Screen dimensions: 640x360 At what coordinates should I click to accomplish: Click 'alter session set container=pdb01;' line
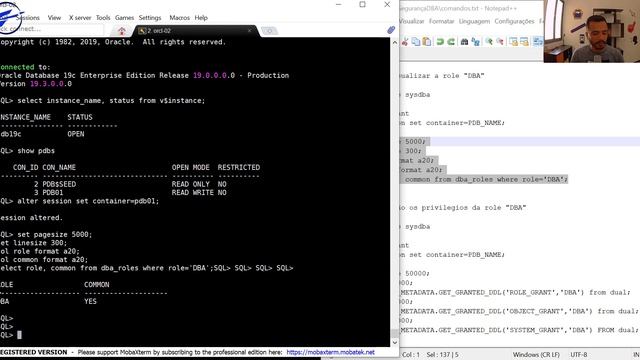click(x=80, y=201)
